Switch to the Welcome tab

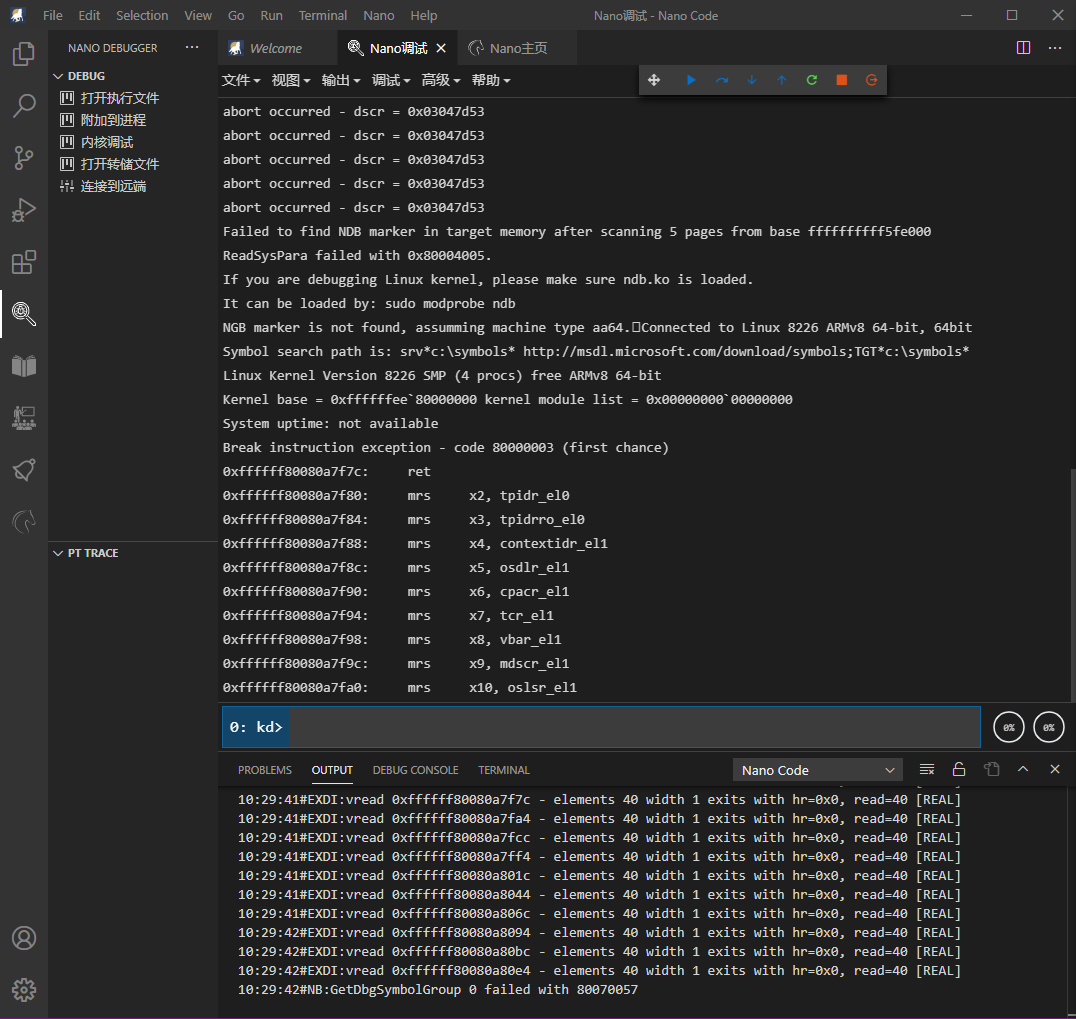[x=277, y=48]
